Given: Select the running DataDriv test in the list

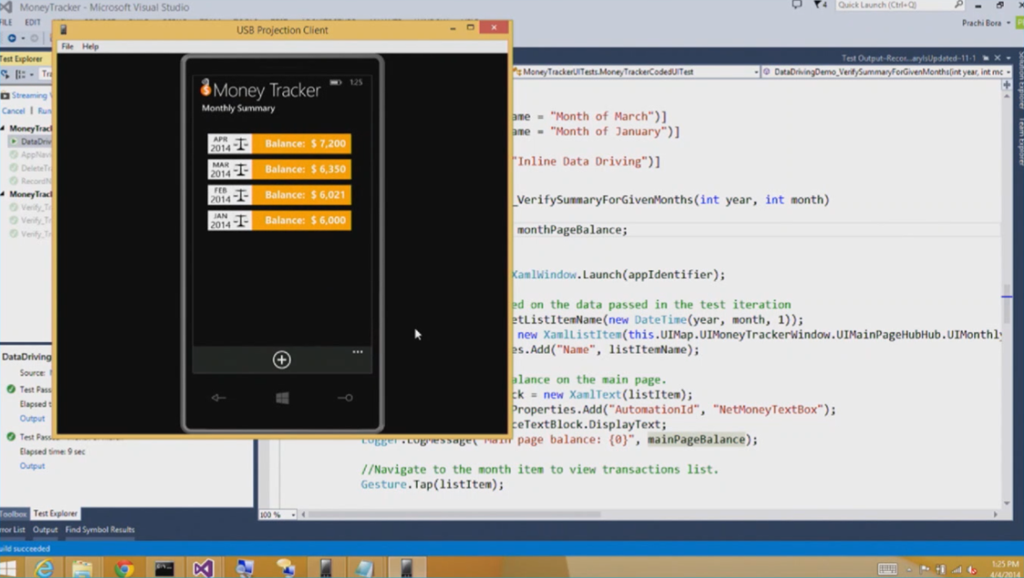Looking at the screenshot, I should pos(29,142).
